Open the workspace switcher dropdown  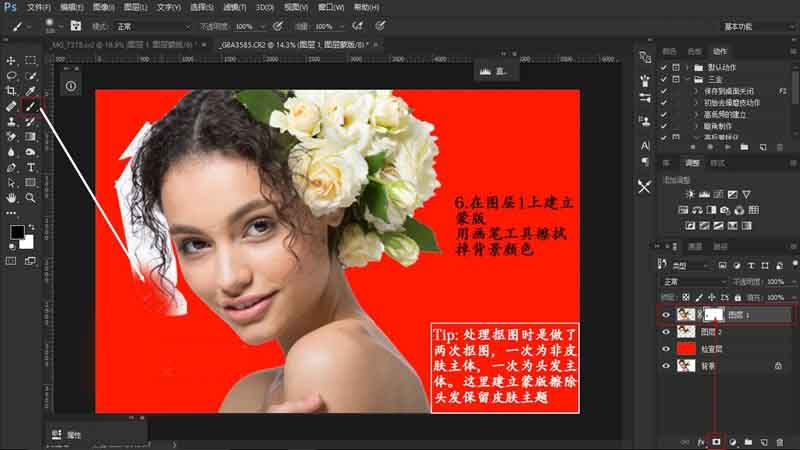click(x=757, y=27)
